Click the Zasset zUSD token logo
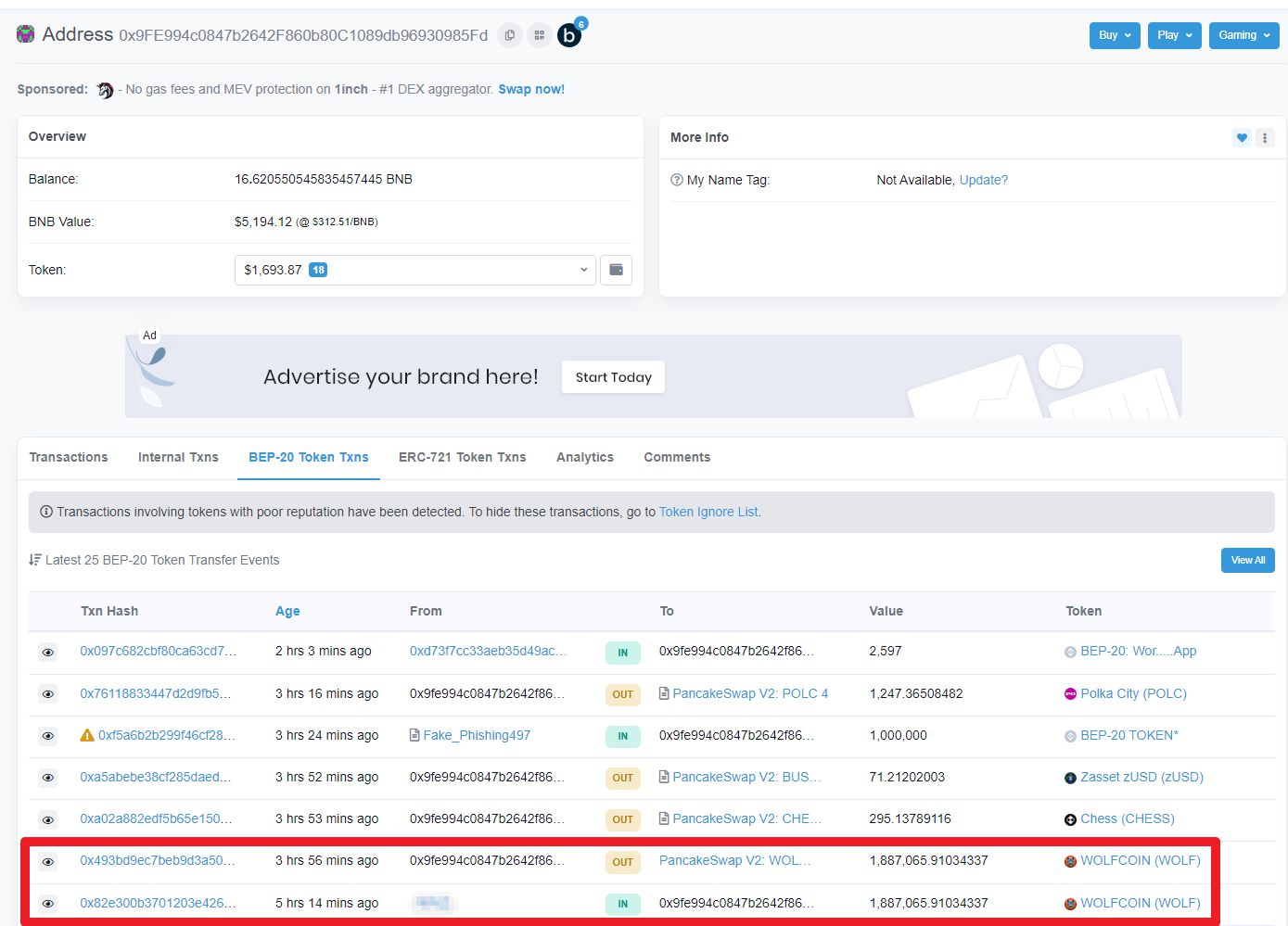Screen dimensions: 1288x926 point(1070,778)
